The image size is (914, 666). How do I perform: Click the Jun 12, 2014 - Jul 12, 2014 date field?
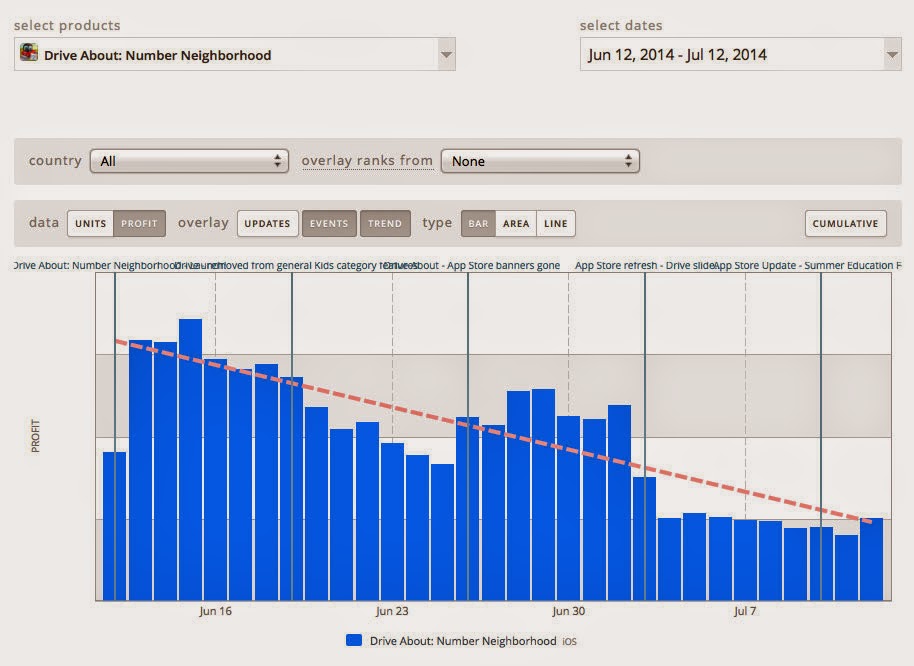pyautogui.click(x=740, y=55)
